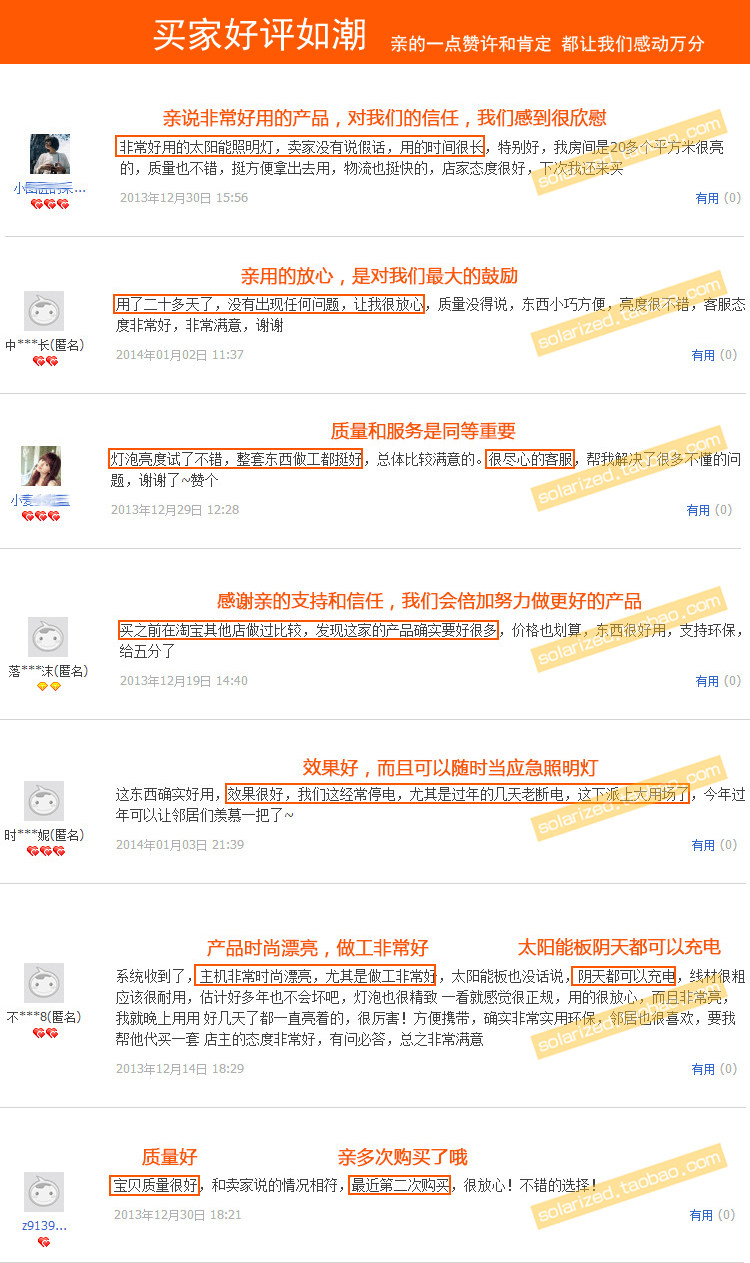Click 有用 on the 2014年01月02日 11:37 review
750x1263 pixels.
tap(703, 354)
